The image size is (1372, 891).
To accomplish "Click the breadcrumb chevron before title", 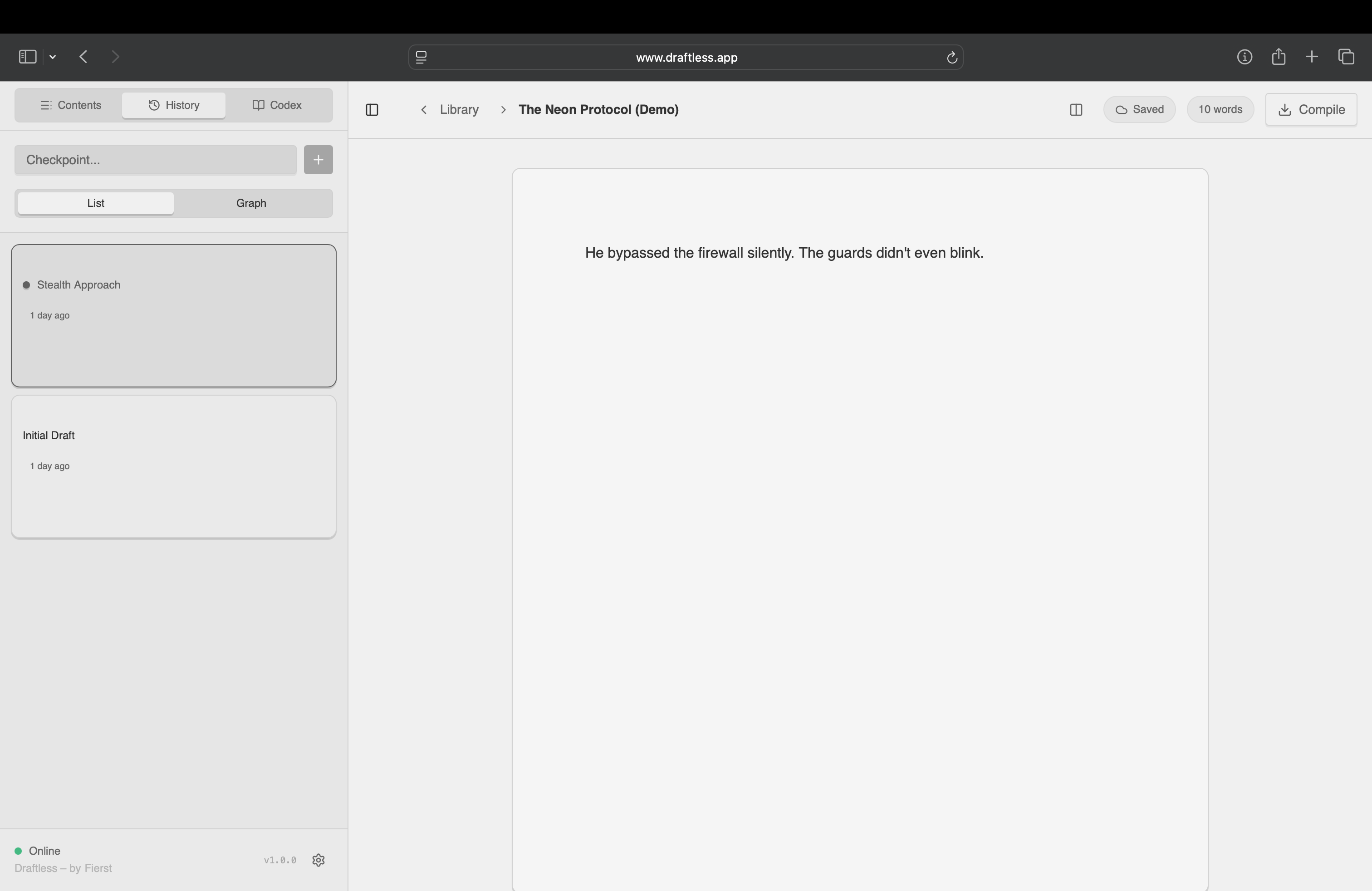I will click(x=503, y=109).
